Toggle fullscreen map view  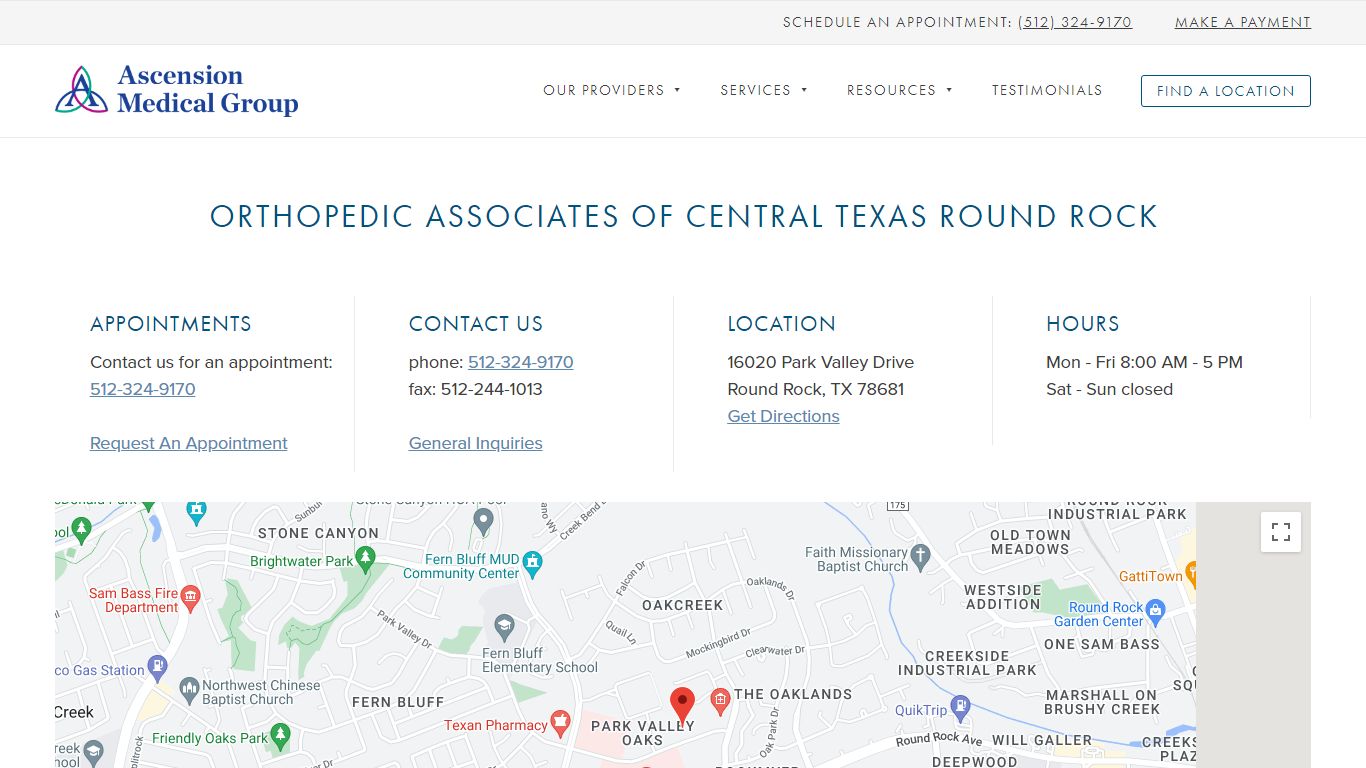(1281, 532)
